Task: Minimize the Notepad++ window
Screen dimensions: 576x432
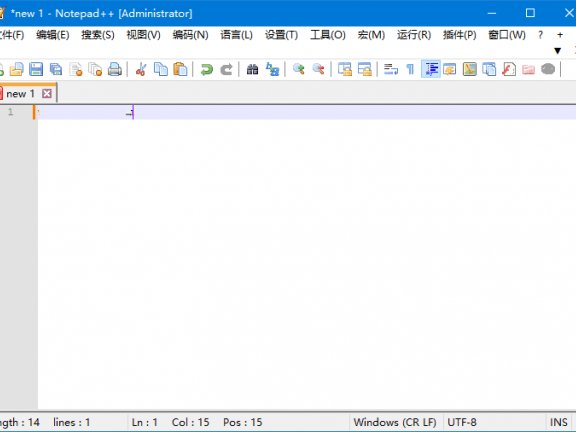Action: [492, 13]
